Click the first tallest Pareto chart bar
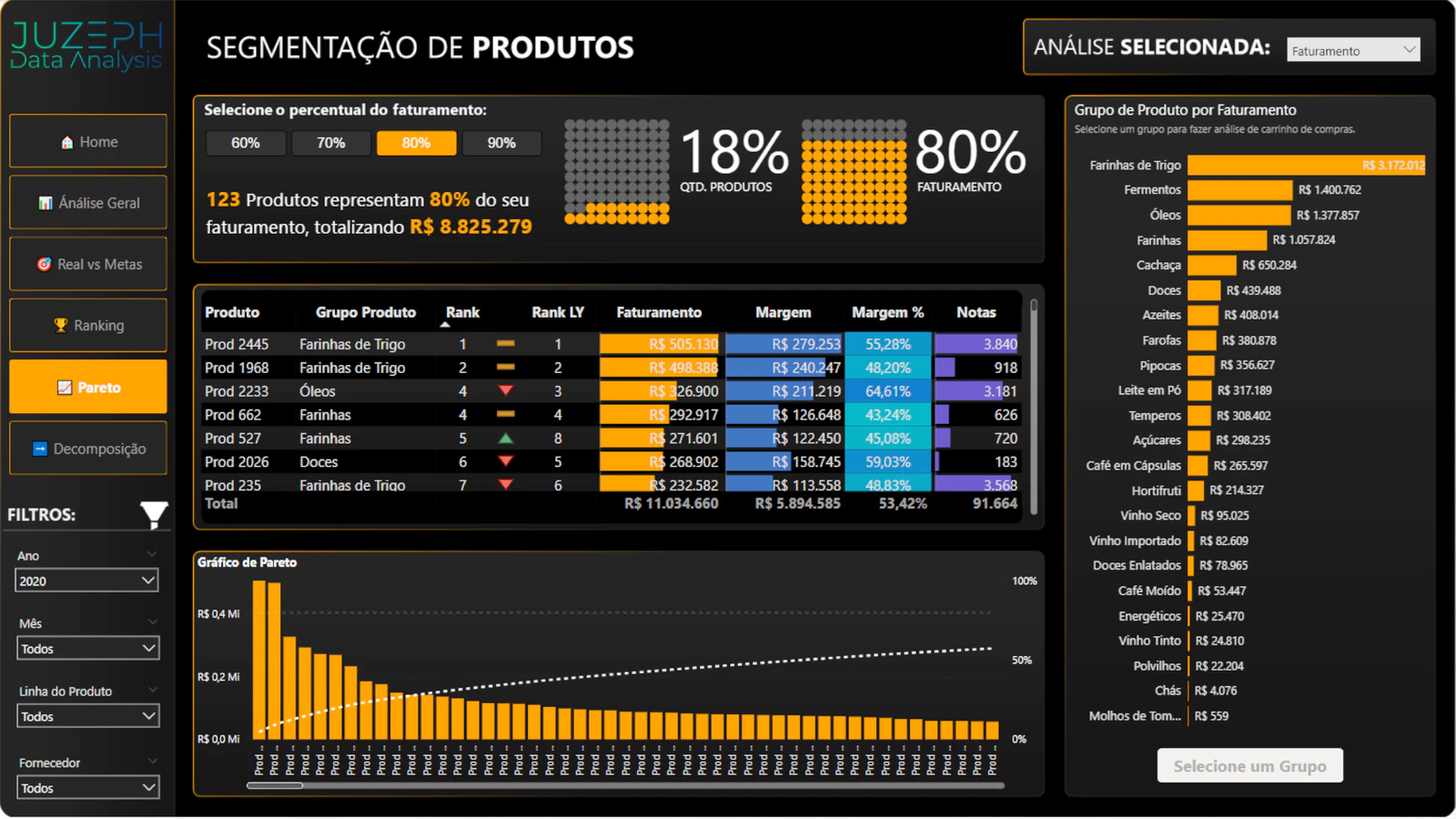The height and width of the screenshot is (819, 1456). [259, 660]
